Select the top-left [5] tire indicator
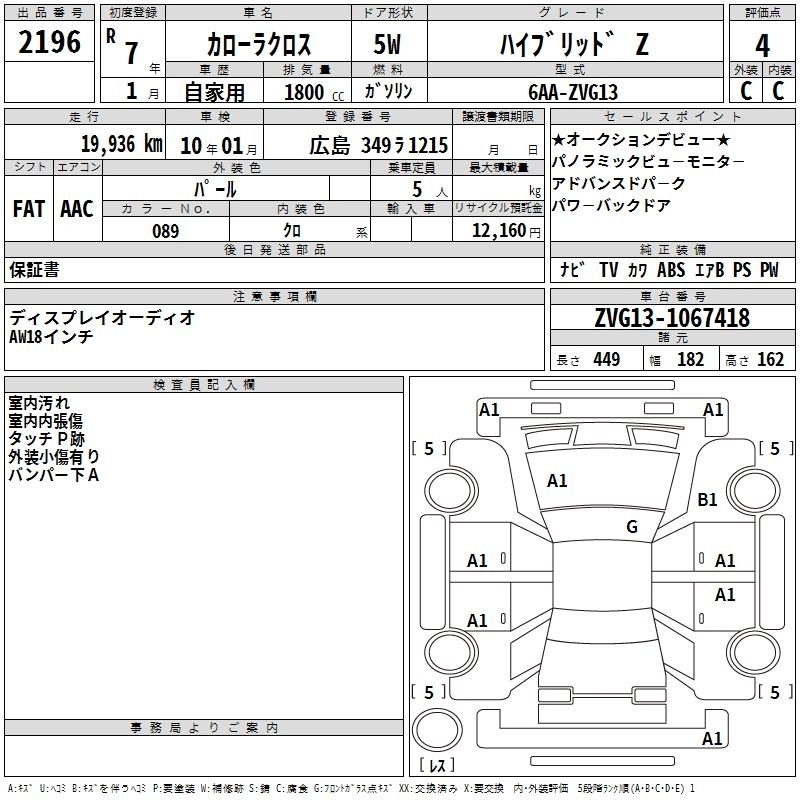800x800 pixels. click(x=429, y=449)
